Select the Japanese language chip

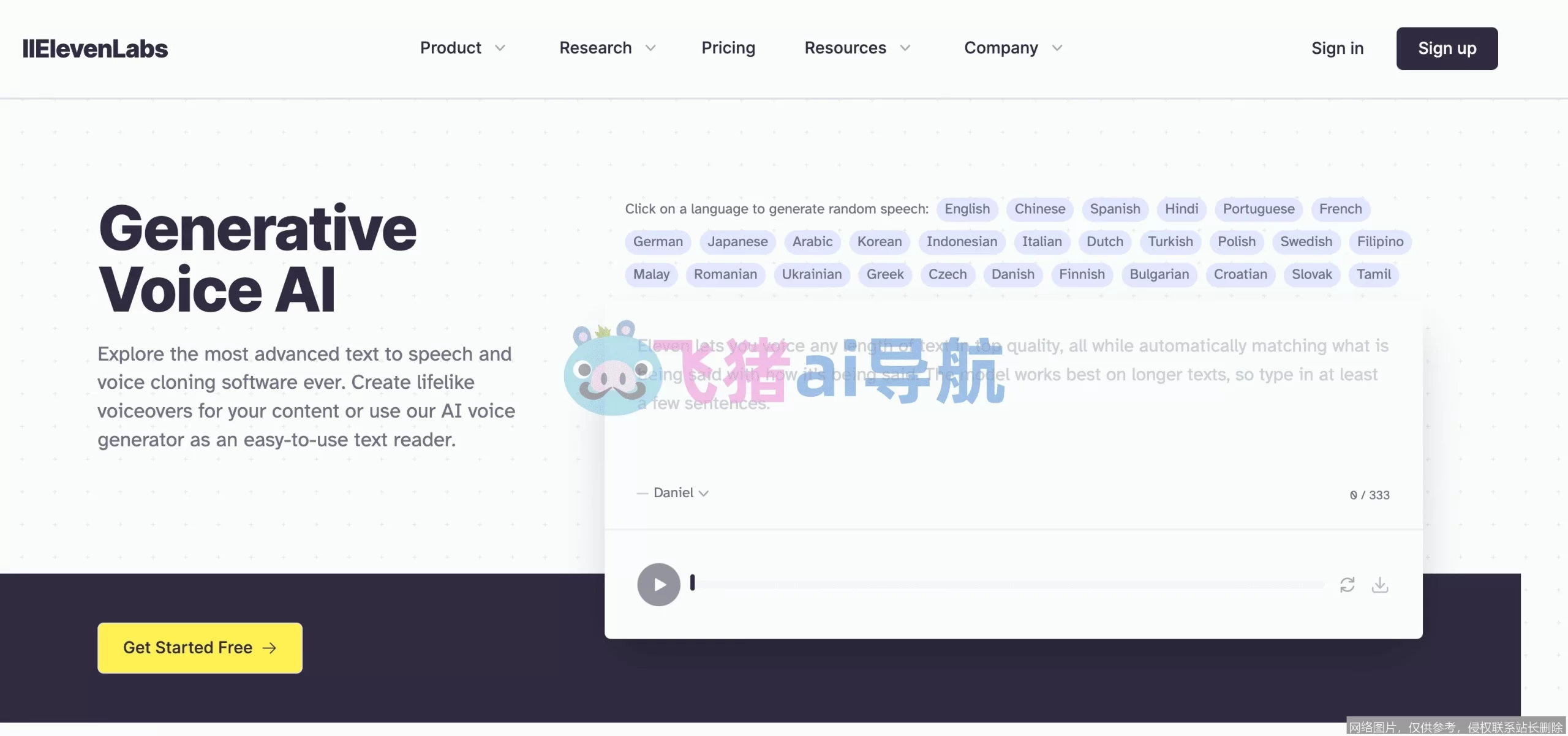(737, 241)
